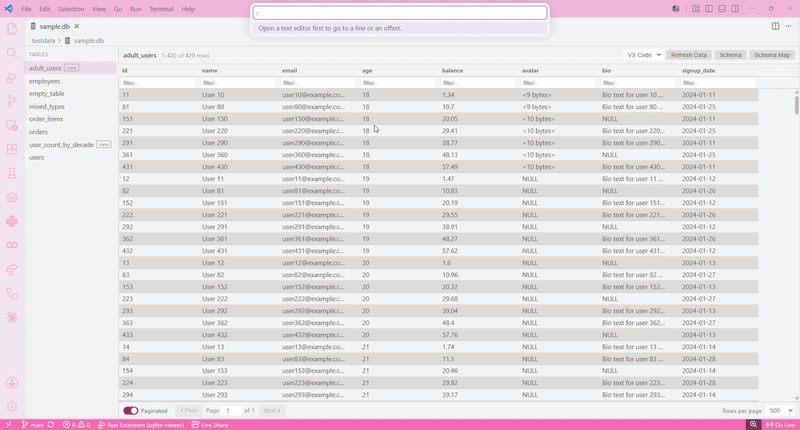Click the Refresh Data button
Viewport: 800px width, 430px height.
[x=688, y=55]
